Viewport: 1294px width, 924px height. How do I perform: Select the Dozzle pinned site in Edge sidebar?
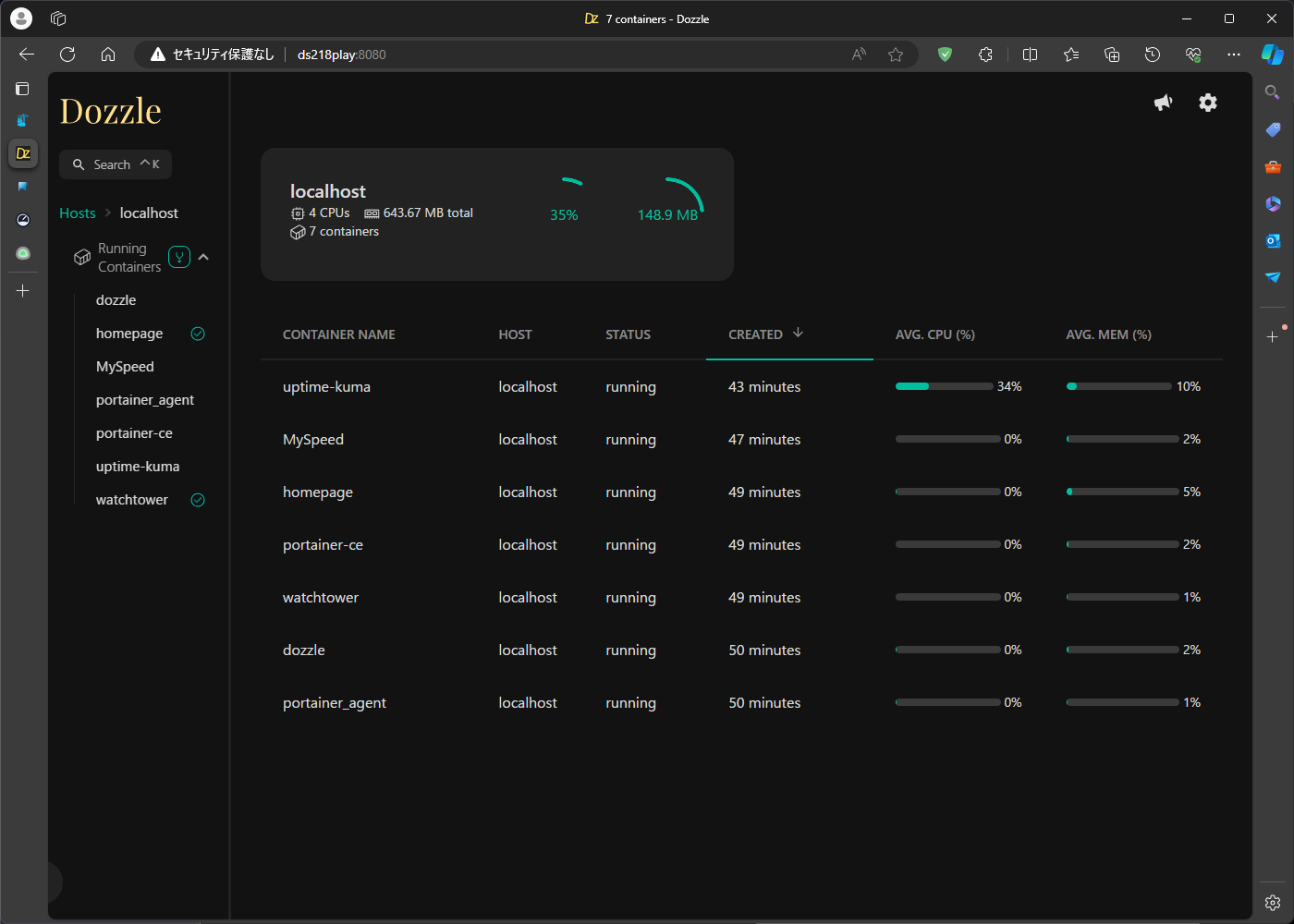click(x=23, y=153)
